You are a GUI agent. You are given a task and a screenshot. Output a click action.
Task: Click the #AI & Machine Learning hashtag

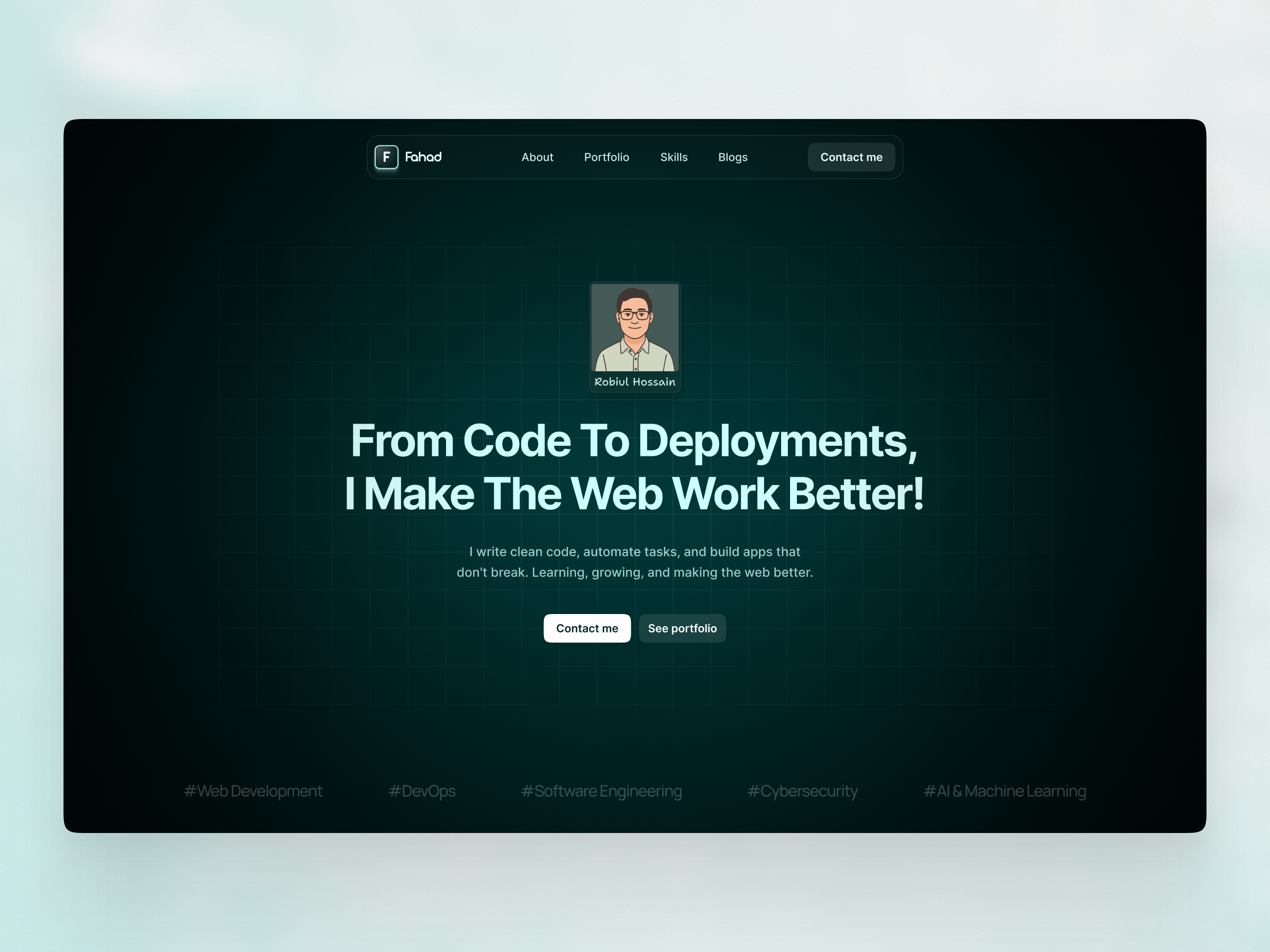pos(1005,791)
